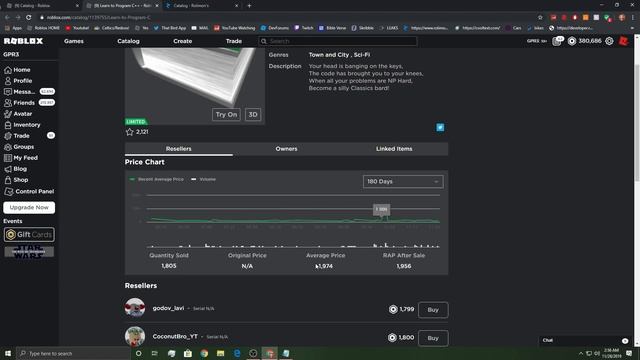This screenshot has width=640, height=360.
Task: Share item via Twitter icon
Action: pos(440,127)
